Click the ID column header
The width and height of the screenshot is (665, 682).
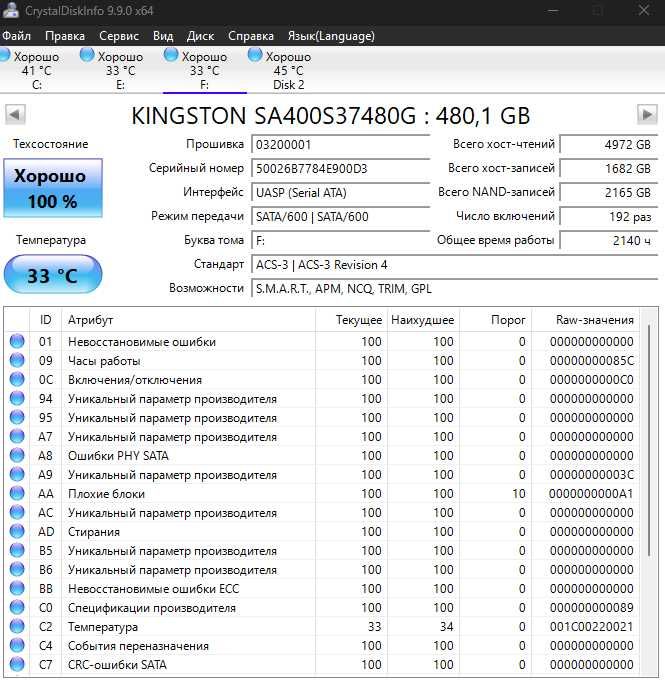click(x=46, y=320)
